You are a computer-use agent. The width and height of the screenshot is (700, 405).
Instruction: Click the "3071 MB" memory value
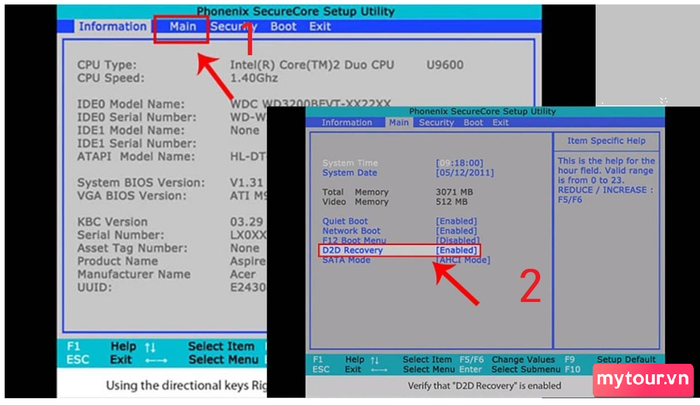454,192
